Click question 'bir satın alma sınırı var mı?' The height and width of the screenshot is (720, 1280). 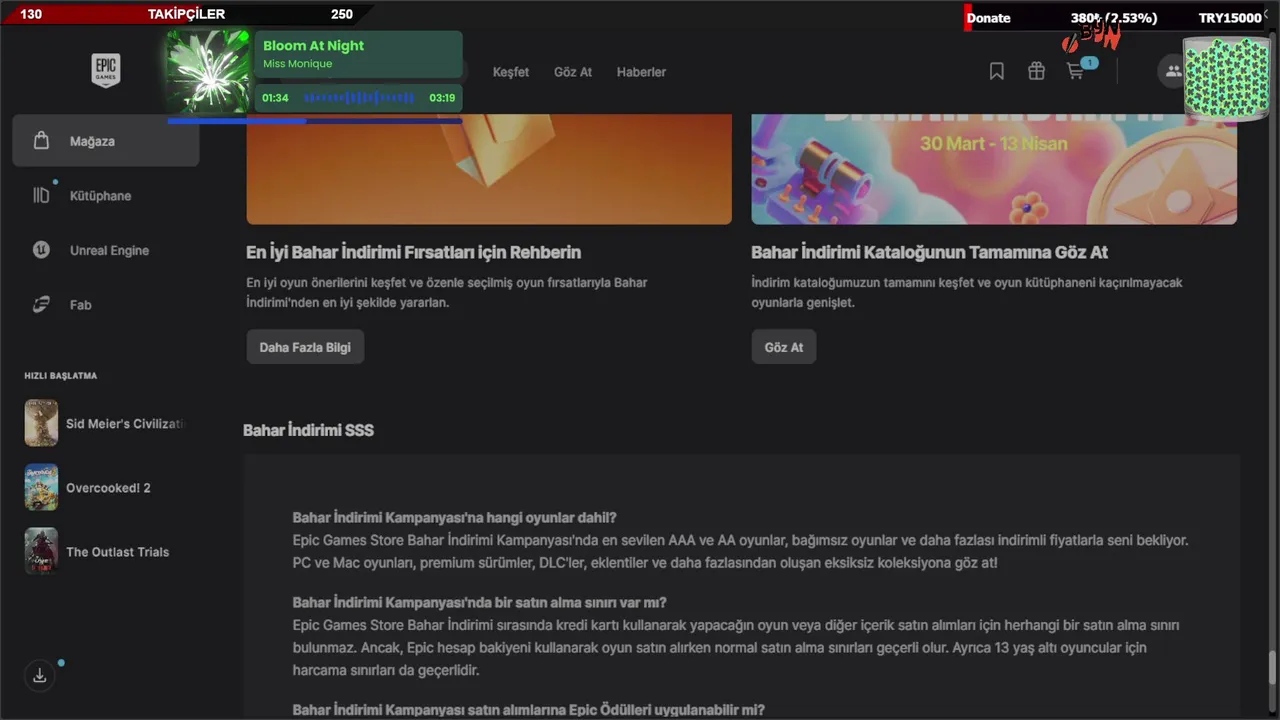(479, 602)
